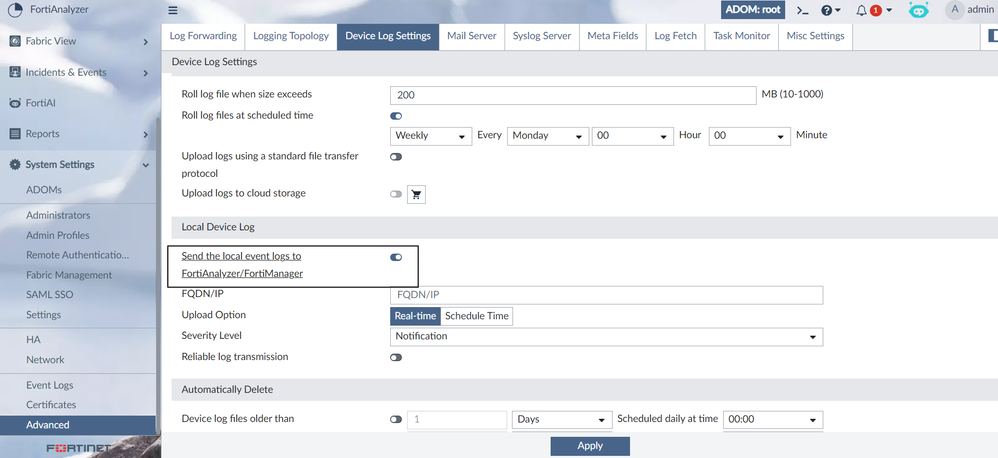Select Advanced in the sidebar

click(x=78, y=425)
